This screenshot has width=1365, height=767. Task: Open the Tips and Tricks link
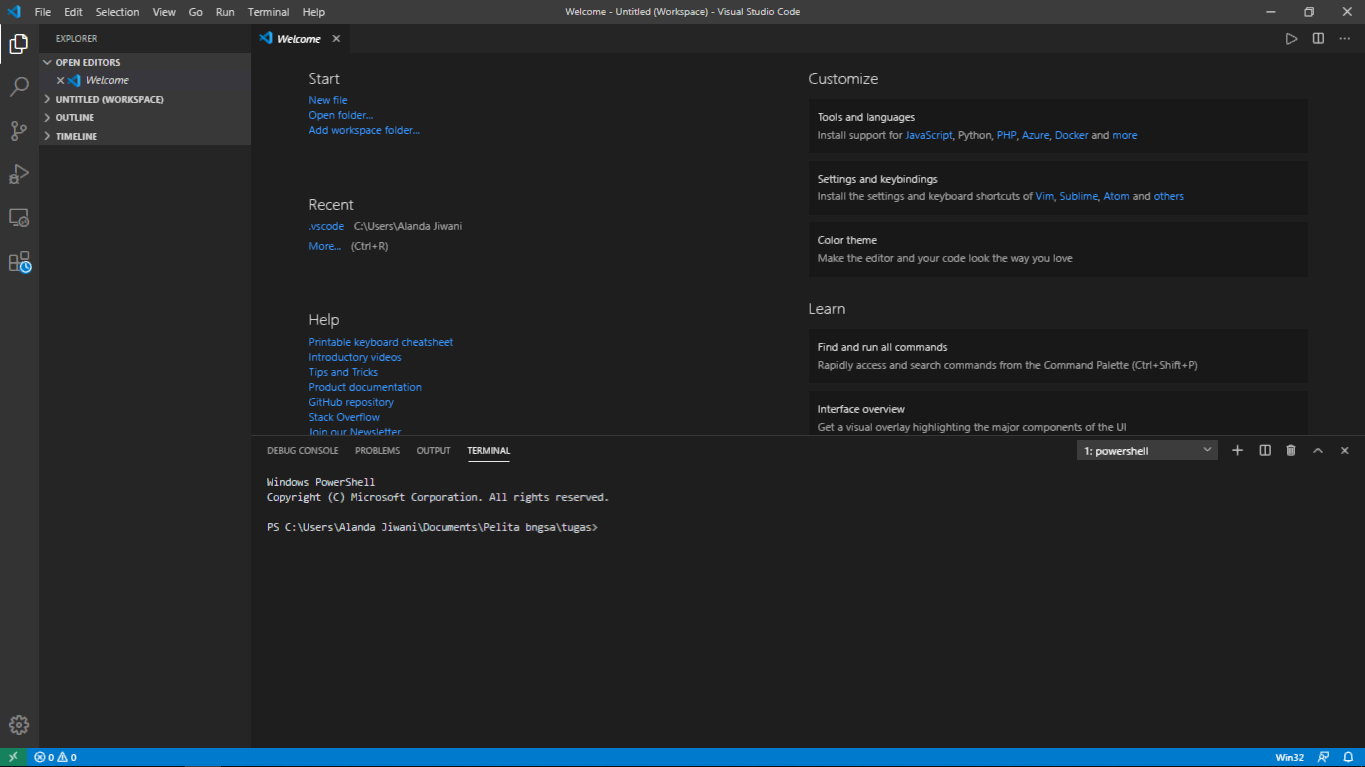(x=343, y=372)
